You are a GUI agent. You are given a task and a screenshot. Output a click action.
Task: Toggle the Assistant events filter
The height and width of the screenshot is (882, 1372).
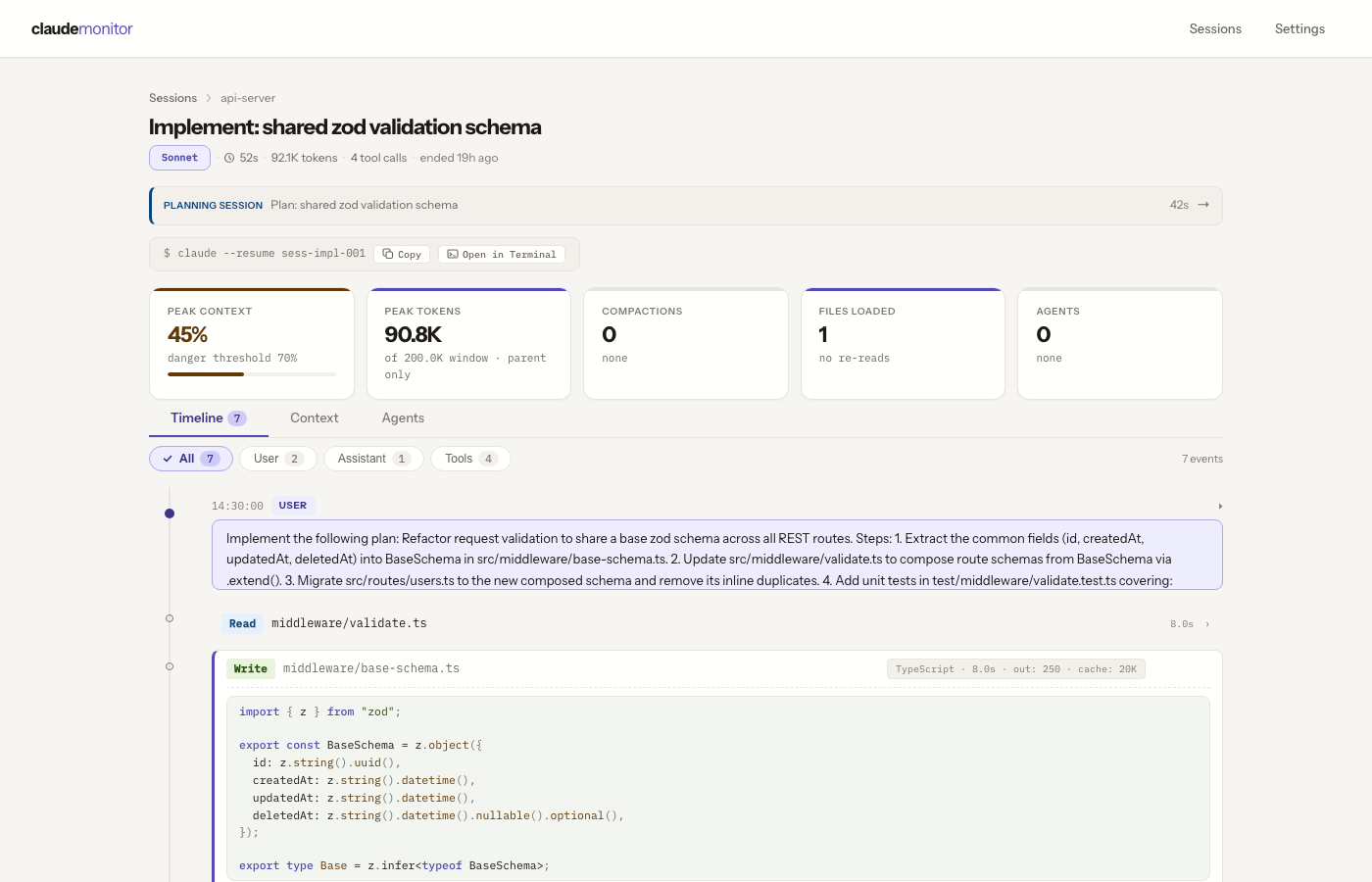tap(373, 459)
